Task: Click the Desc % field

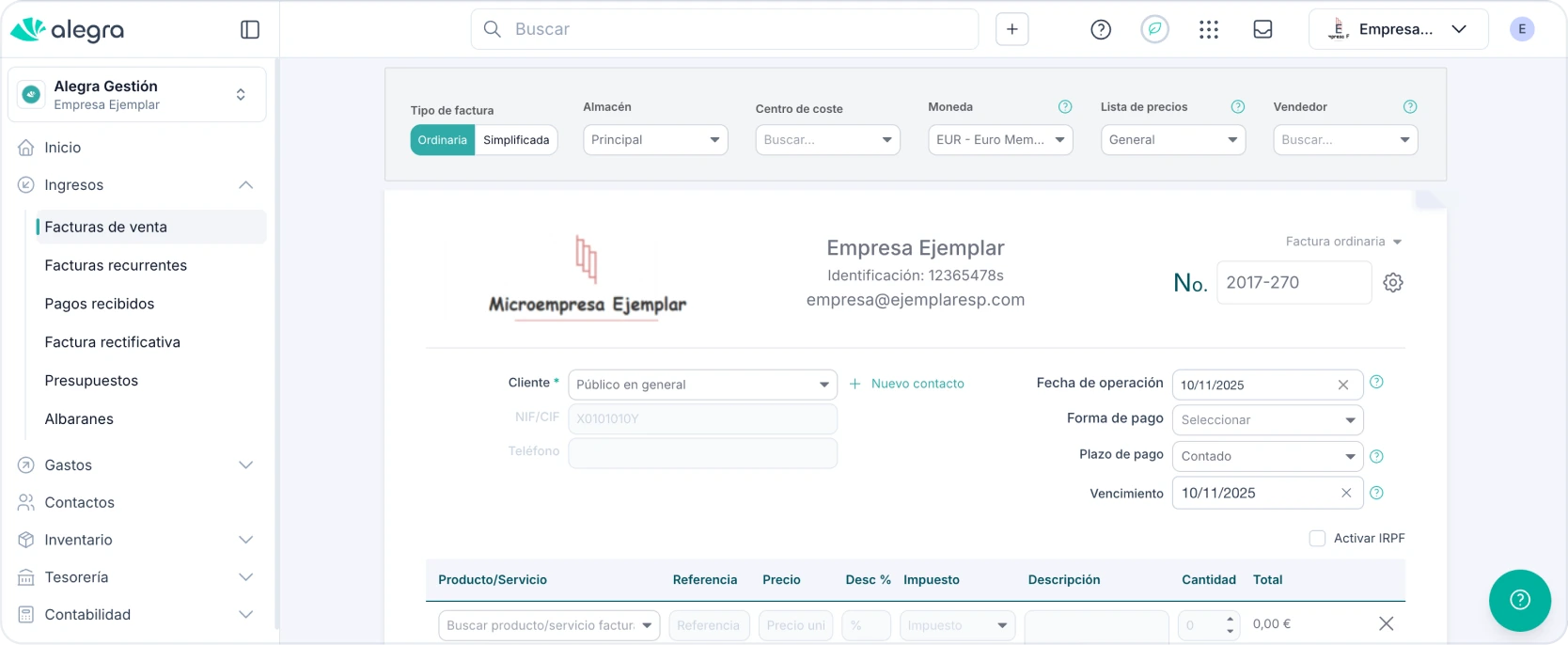Action: pyautogui.click(x=866, y=625)
